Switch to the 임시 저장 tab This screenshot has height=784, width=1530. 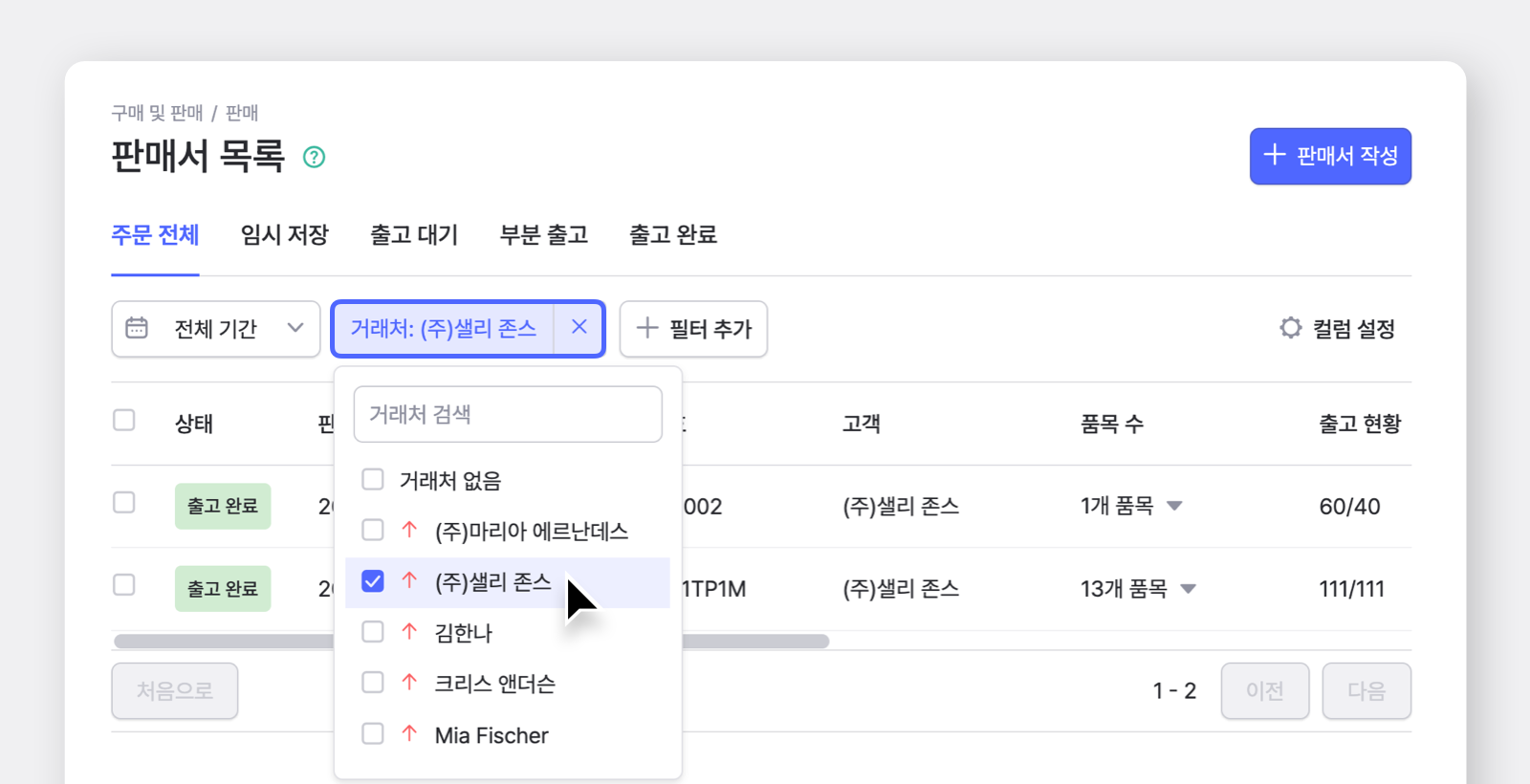[x=285, y=235]
